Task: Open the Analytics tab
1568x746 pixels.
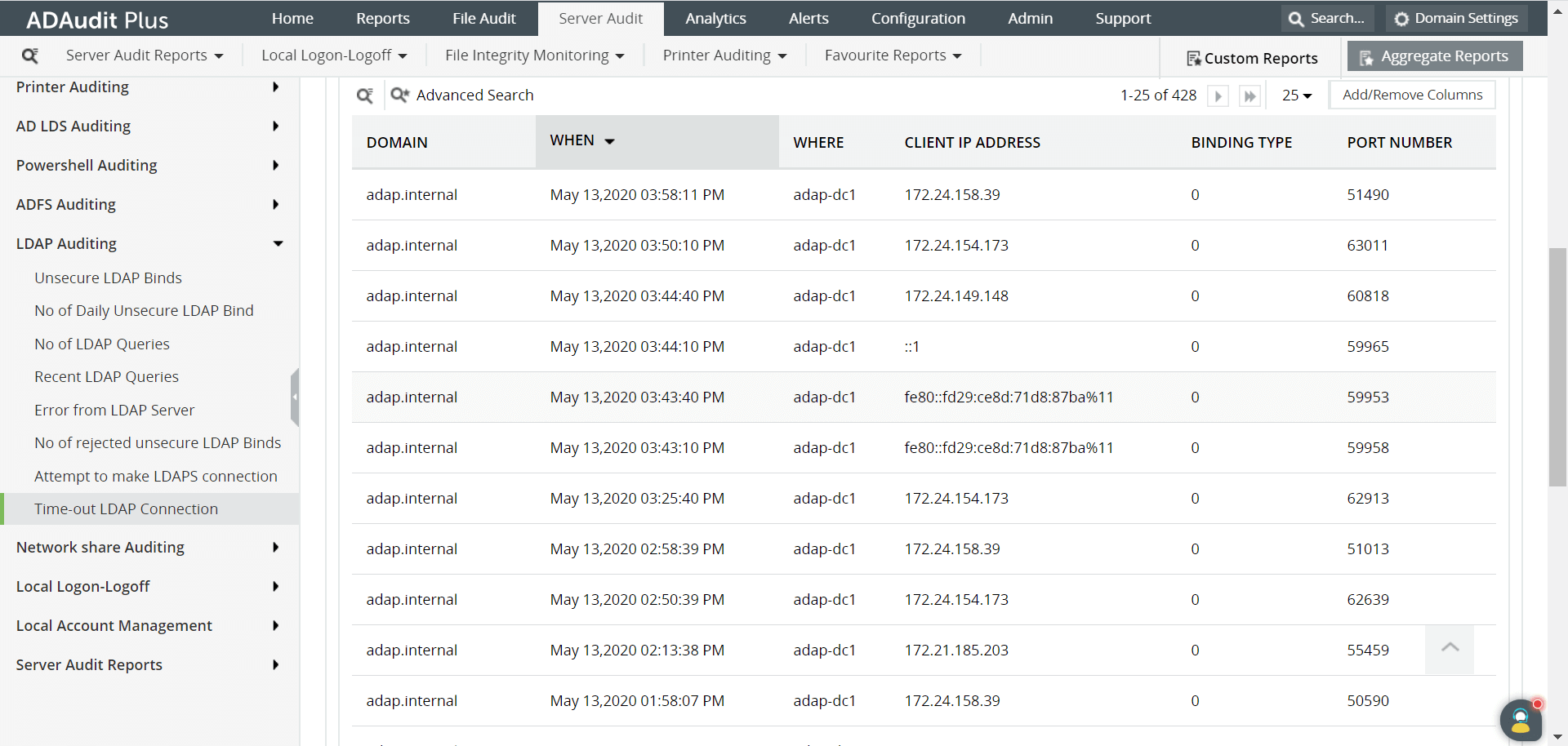Action: pos(715,18)
